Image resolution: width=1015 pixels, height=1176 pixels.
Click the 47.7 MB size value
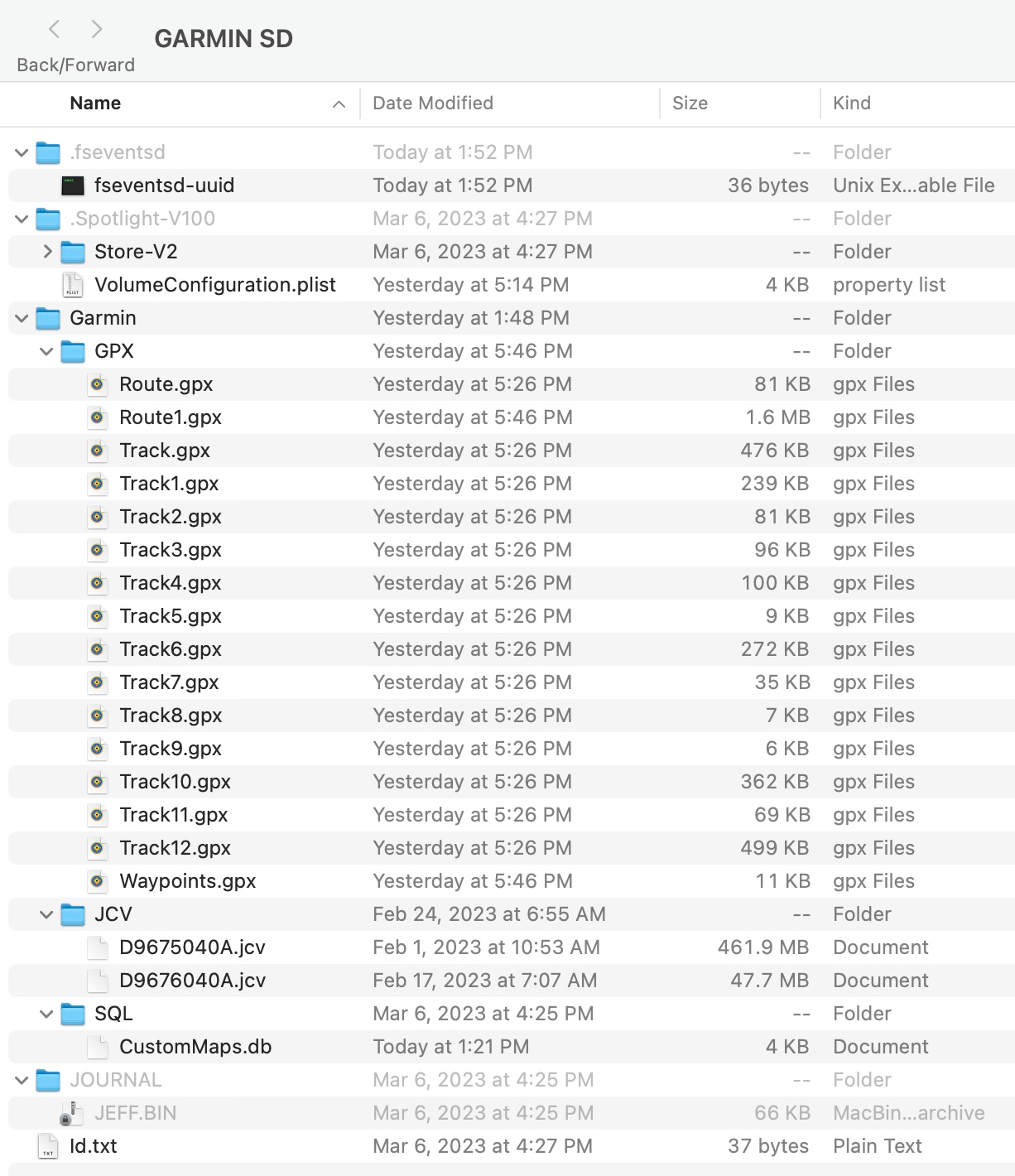(x=770, y=981)
